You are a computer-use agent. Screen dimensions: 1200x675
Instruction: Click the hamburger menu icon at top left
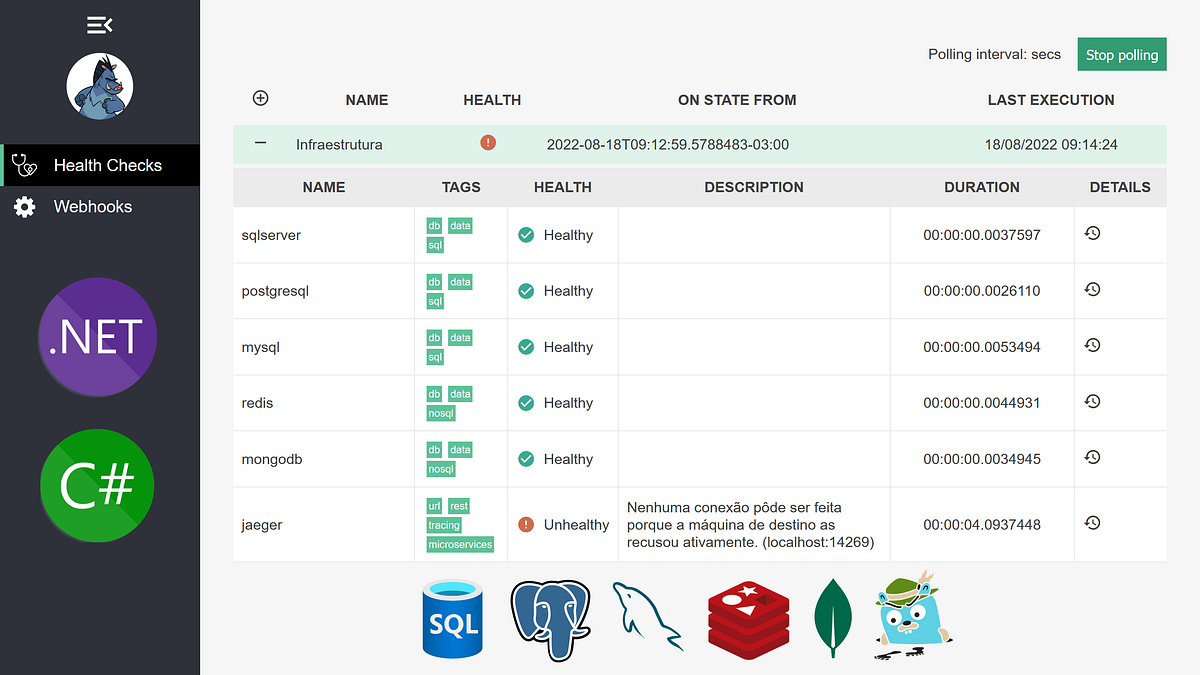click(x=100, y=24)
